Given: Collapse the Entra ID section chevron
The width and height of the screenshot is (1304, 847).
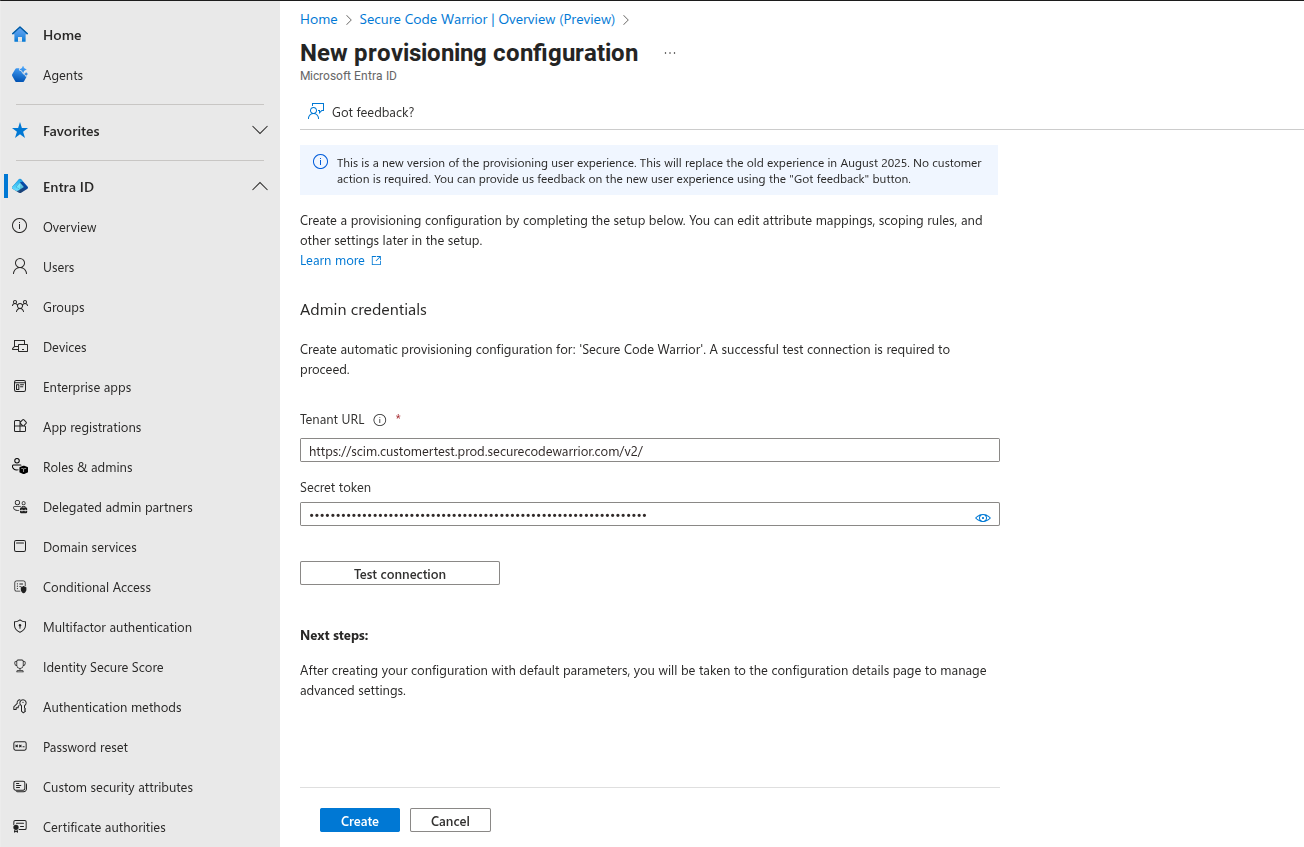Looking at the screenshot, I should pyautogui.click(x=260, y=187).
